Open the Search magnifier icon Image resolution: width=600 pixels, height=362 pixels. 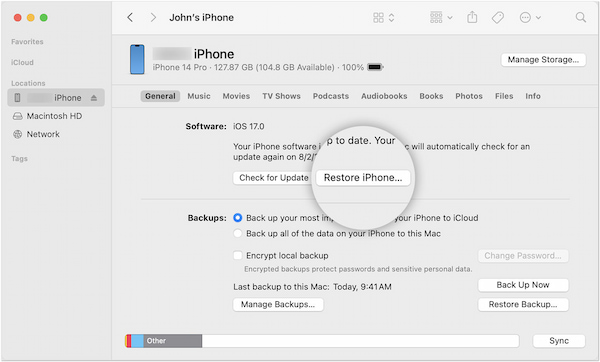(581, 17)
